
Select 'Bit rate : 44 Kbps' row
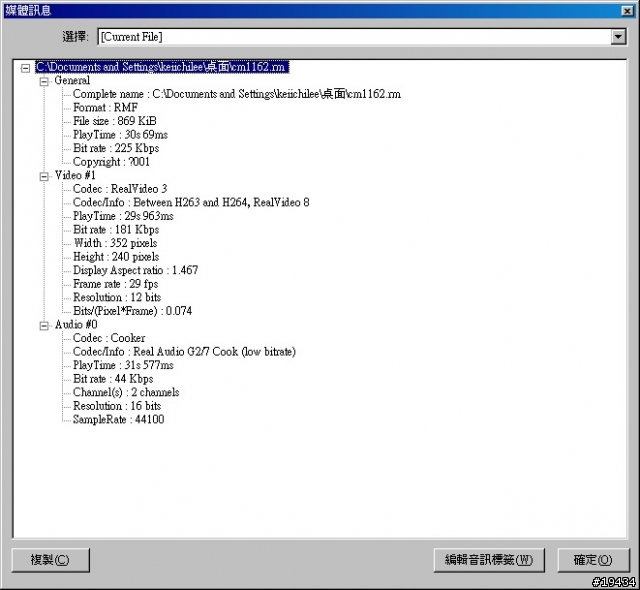click(x=113, y=379)
